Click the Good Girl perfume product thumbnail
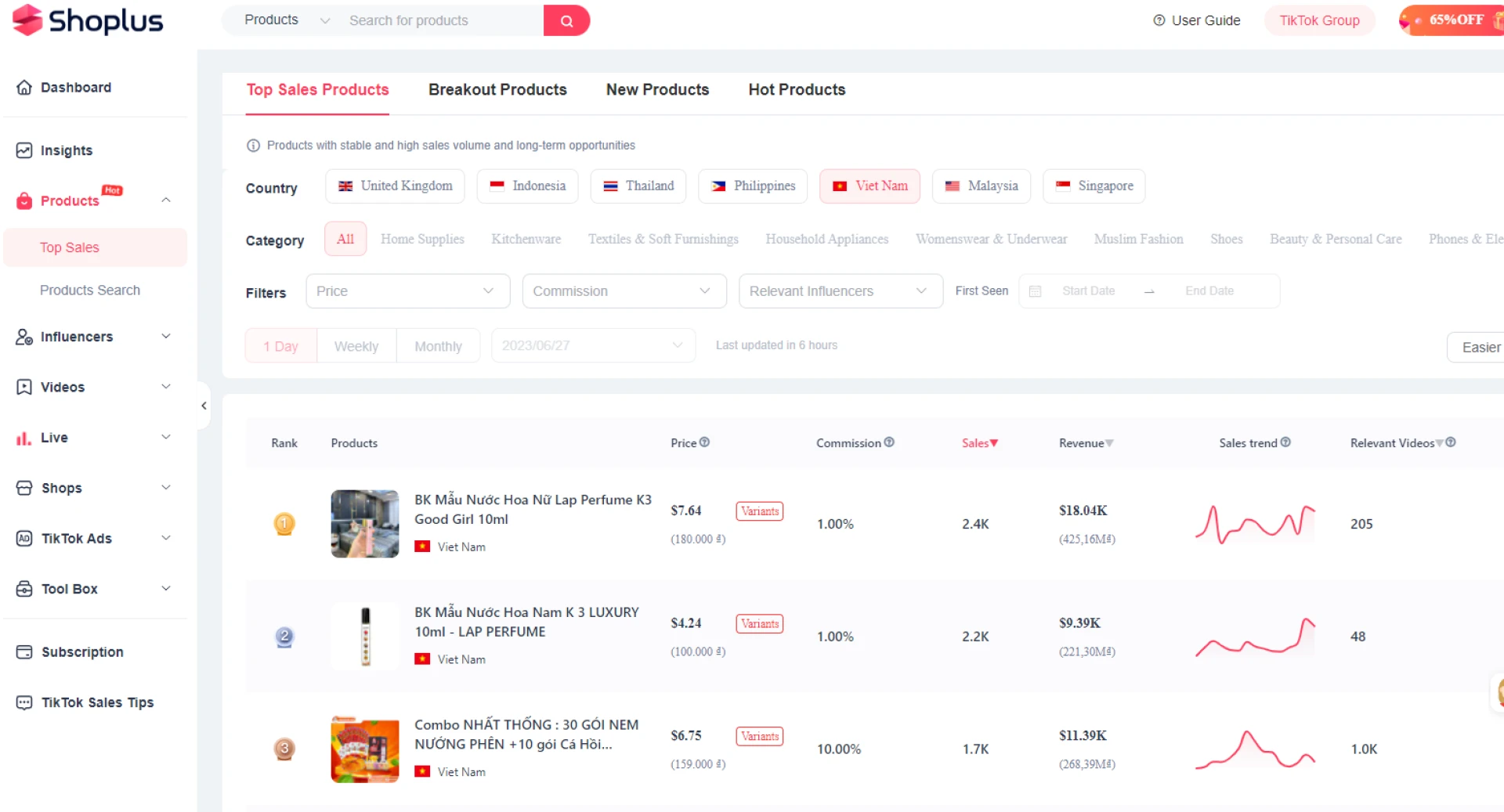 (x=365, y=524)
